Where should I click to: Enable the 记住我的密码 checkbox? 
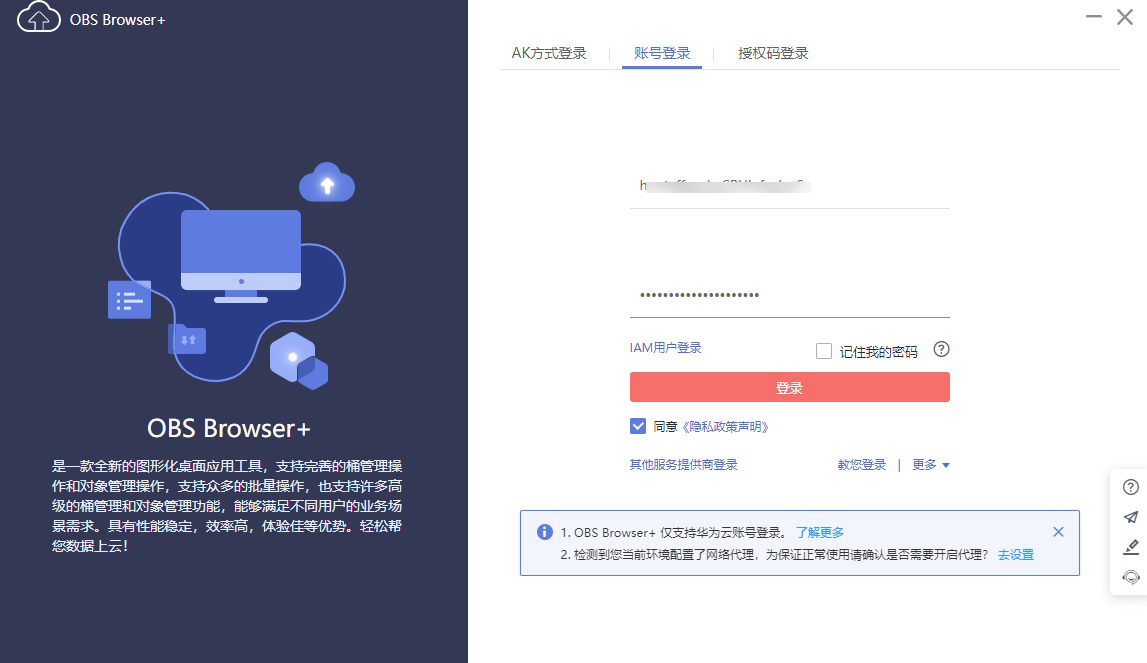pos(824,351)
